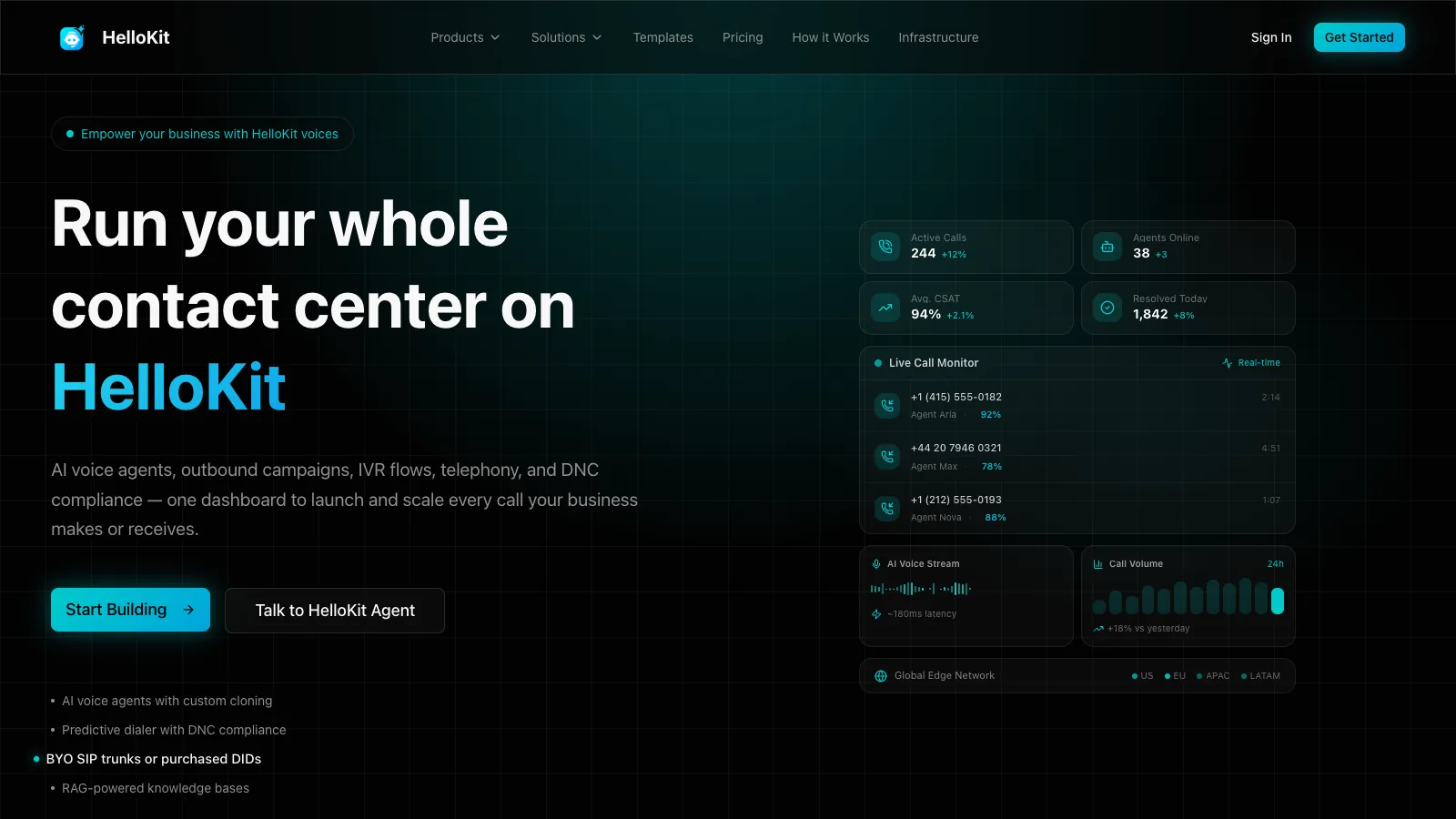Select the LATAM region indicator
The height and width of the screenshot is (819, 1456).
[x=1260, y=676]
